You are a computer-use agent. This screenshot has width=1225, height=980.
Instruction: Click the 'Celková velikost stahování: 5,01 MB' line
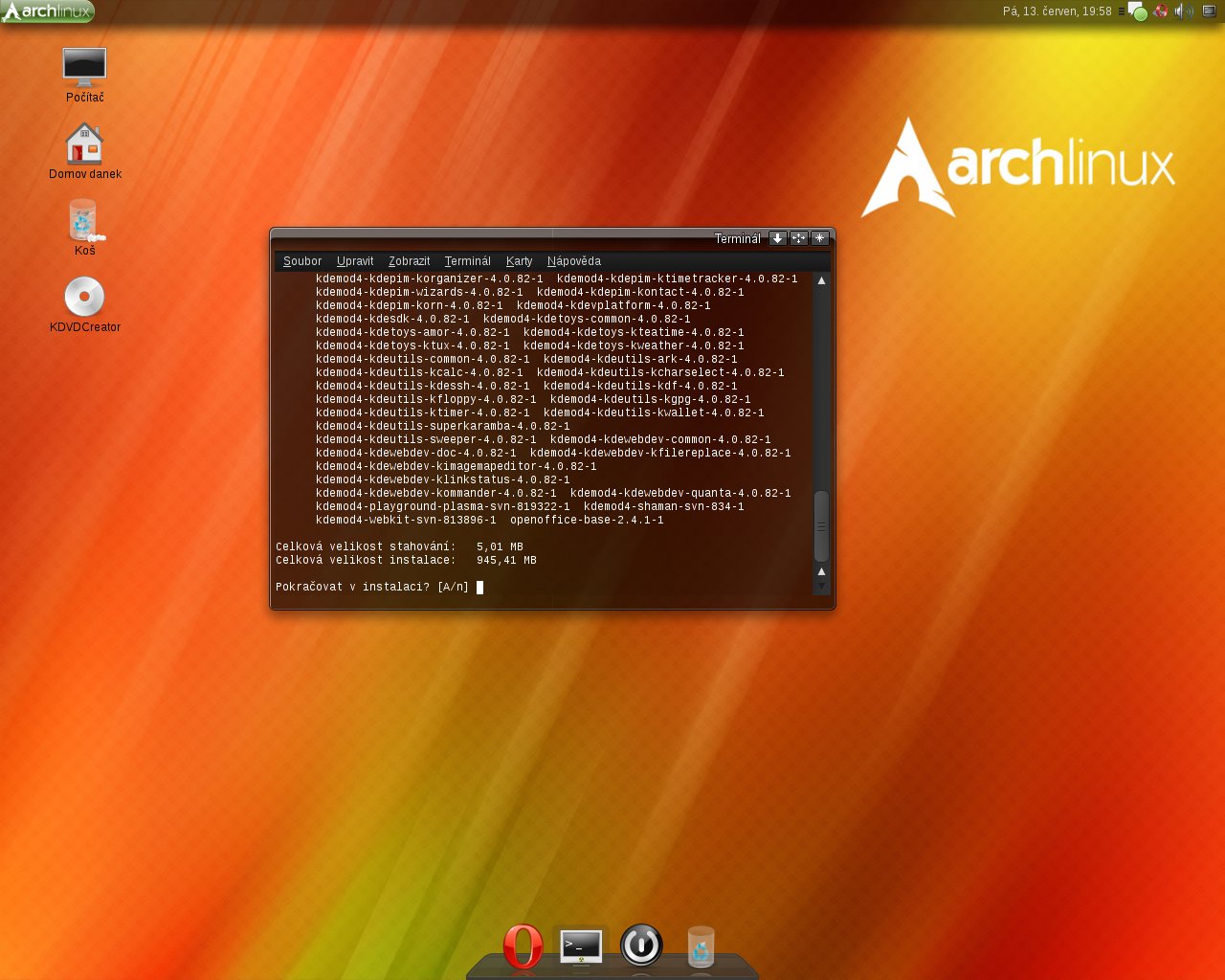click(x=399, y=547)
